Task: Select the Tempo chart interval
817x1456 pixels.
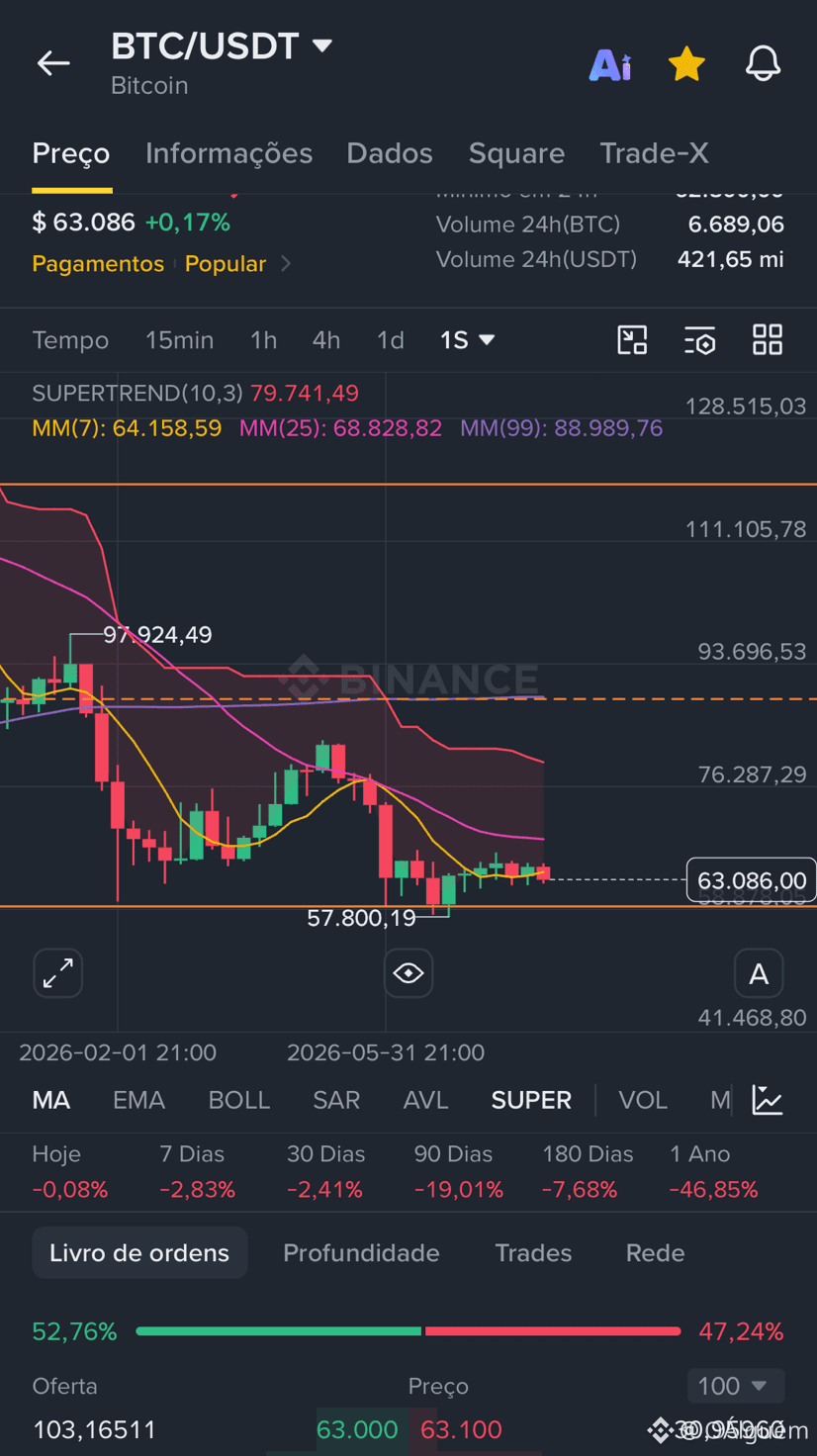Action: 70,340
